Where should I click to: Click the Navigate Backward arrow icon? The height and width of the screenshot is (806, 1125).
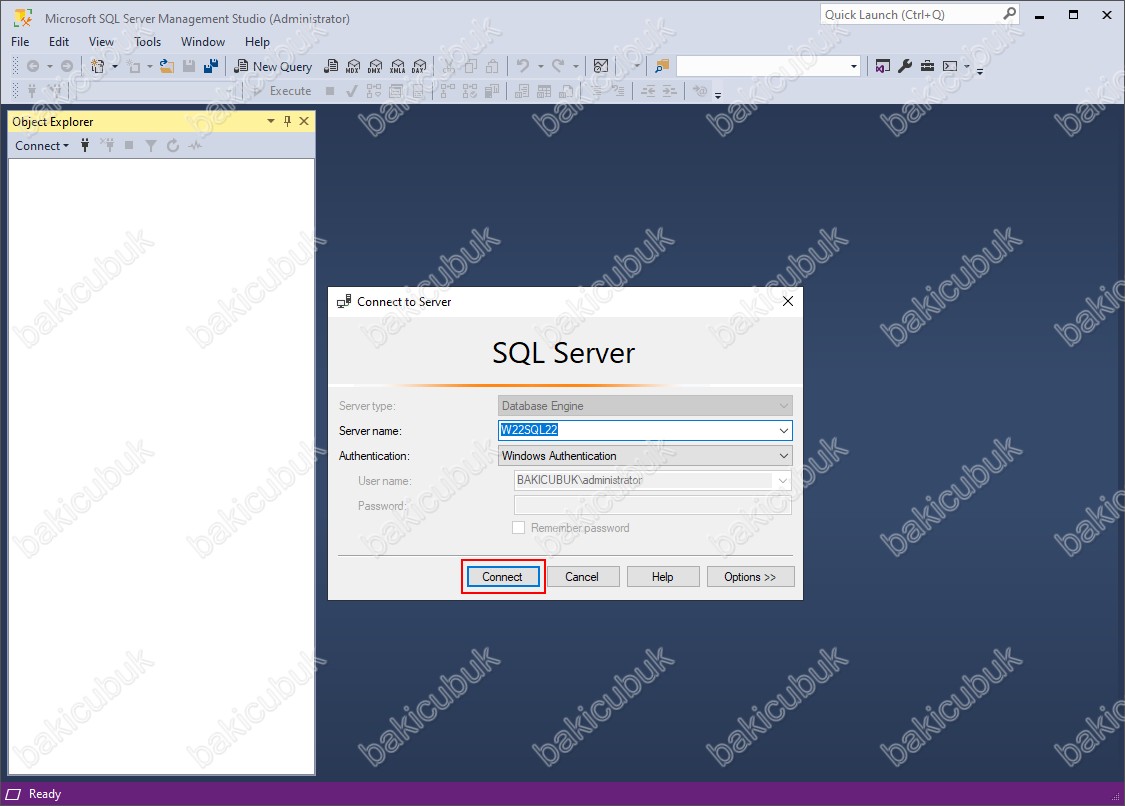click(33, 66)
